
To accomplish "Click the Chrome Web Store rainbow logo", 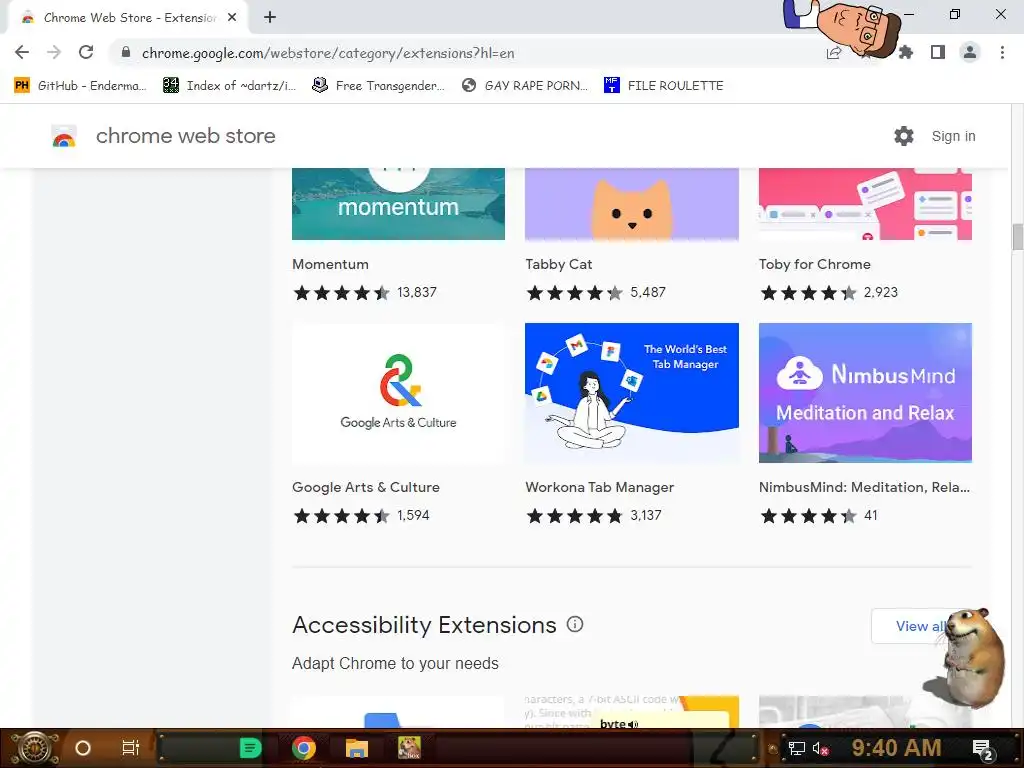I will [64, 136].
